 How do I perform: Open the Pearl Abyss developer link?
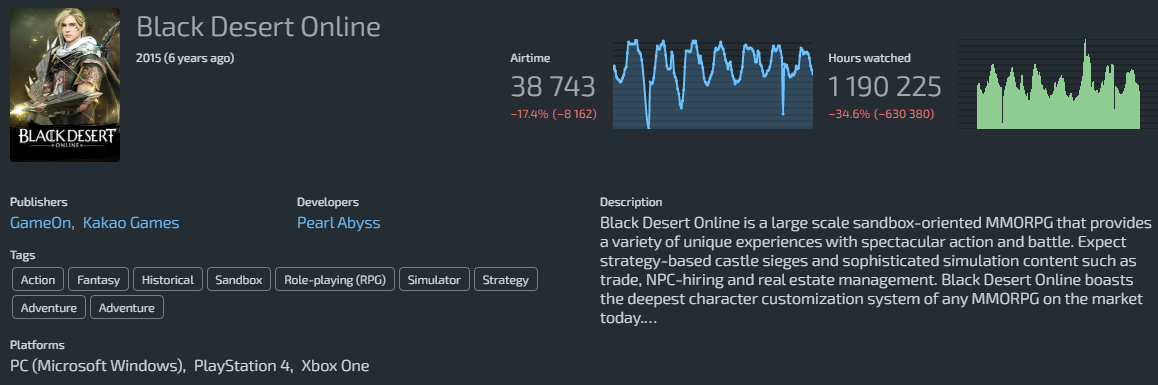(339, 222)
